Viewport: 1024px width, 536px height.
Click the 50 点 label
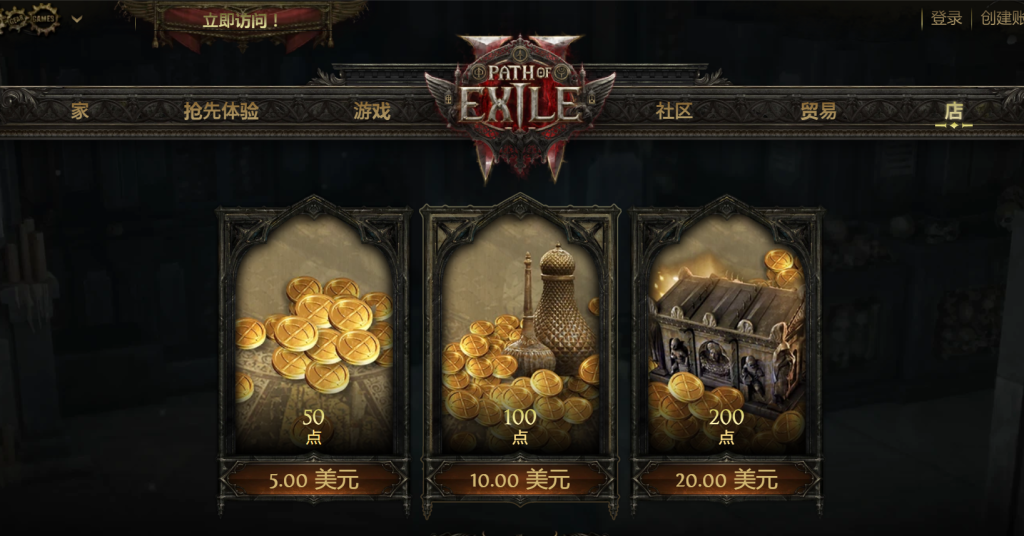(313, 426)
